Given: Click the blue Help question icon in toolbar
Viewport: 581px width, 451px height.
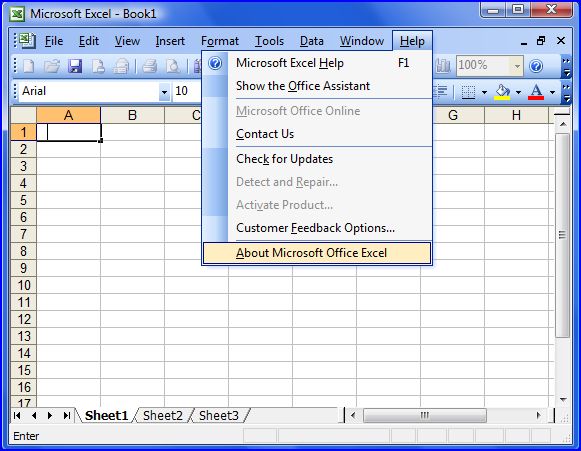Looking at the screenshot, I should tap(536, 66).
